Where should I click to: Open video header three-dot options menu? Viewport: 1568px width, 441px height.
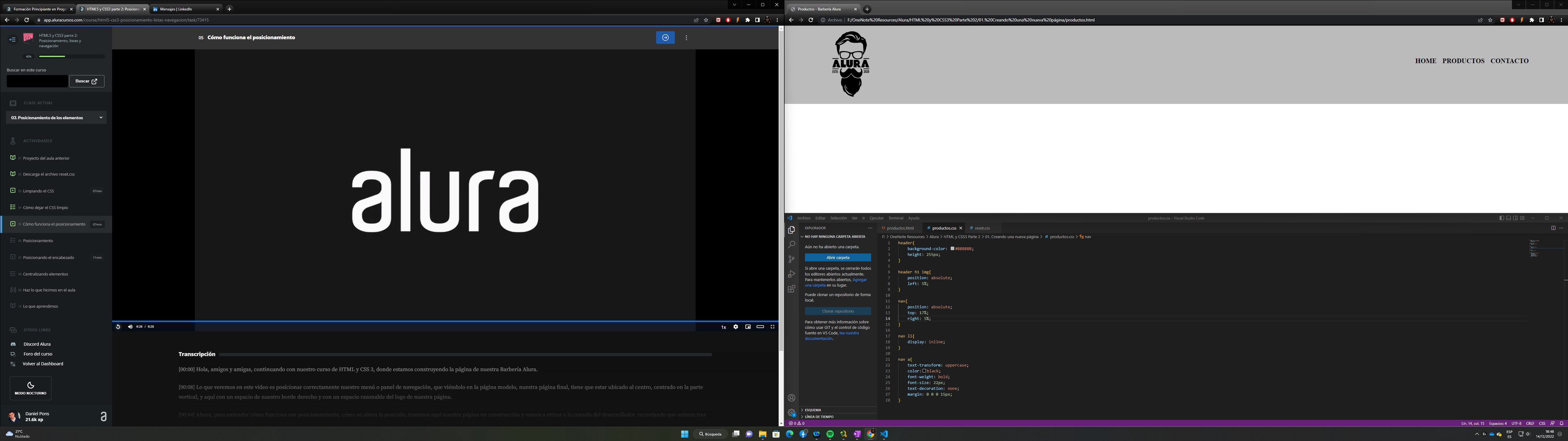[687, 38]
